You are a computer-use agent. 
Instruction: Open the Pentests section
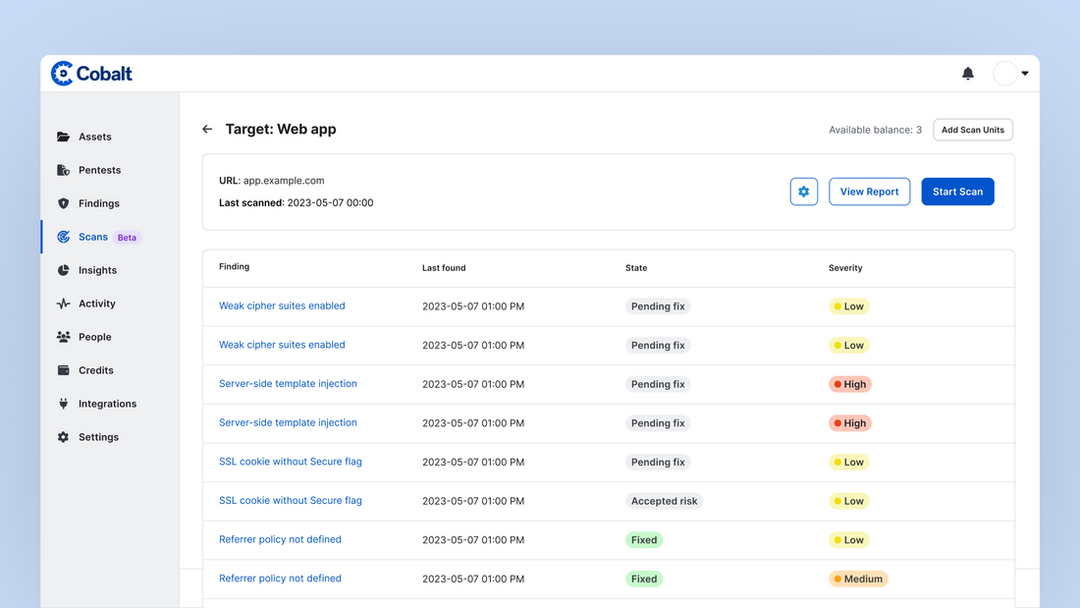click(x=99, y=170)
